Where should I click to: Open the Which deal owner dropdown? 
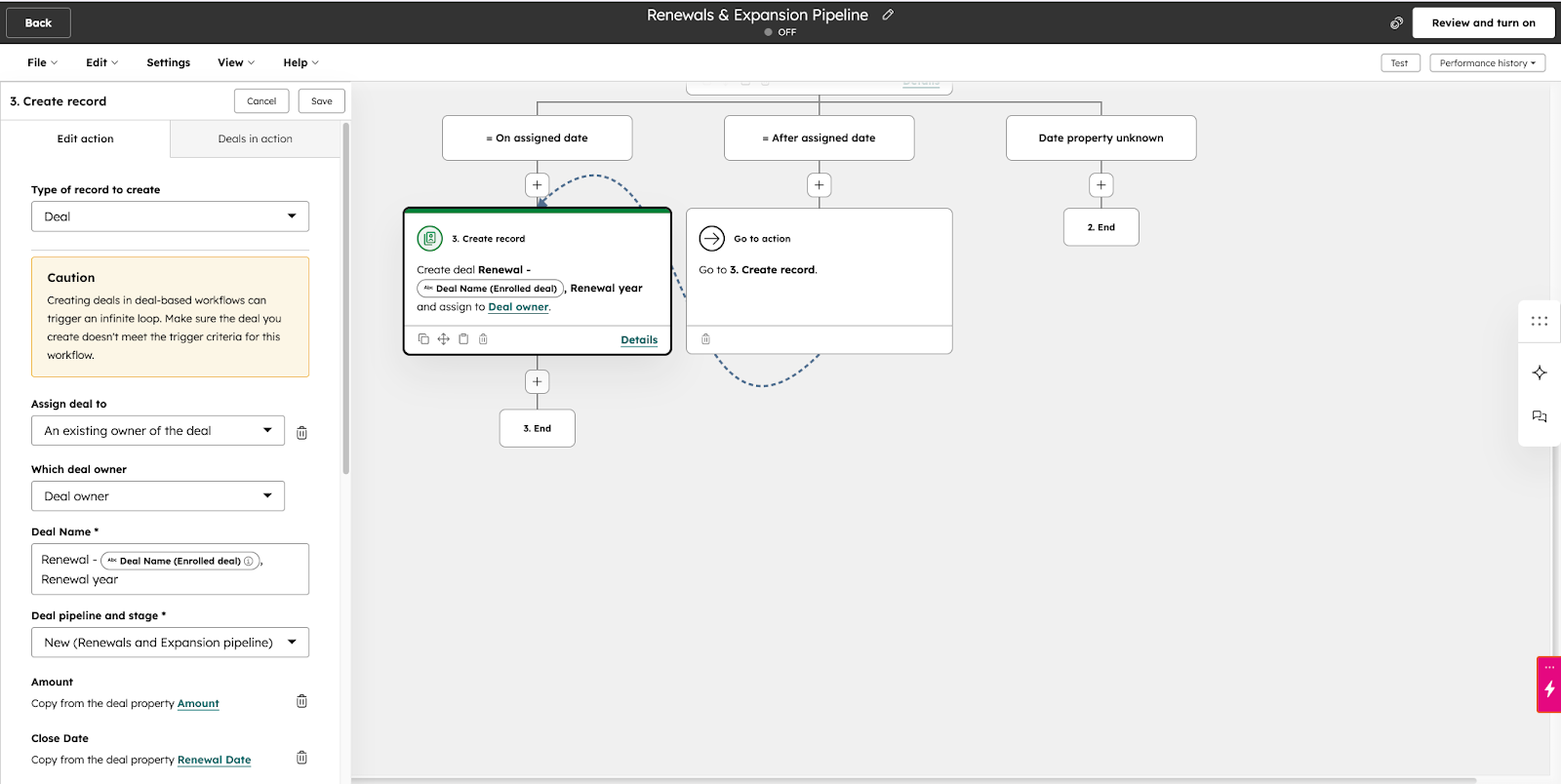[x=158, y=495]
